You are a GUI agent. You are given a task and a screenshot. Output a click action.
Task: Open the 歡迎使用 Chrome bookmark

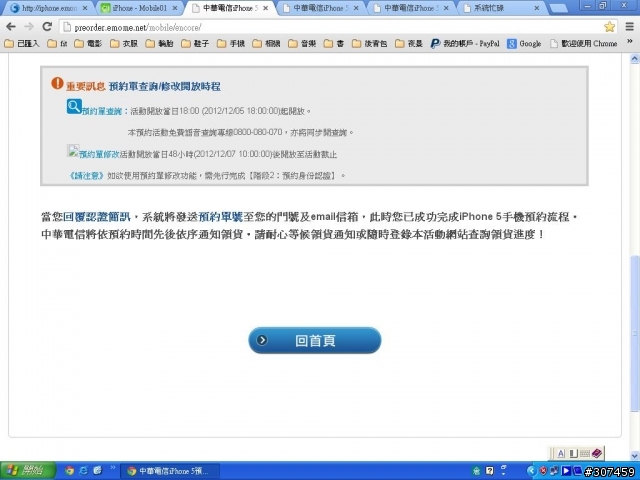(584, 43)
